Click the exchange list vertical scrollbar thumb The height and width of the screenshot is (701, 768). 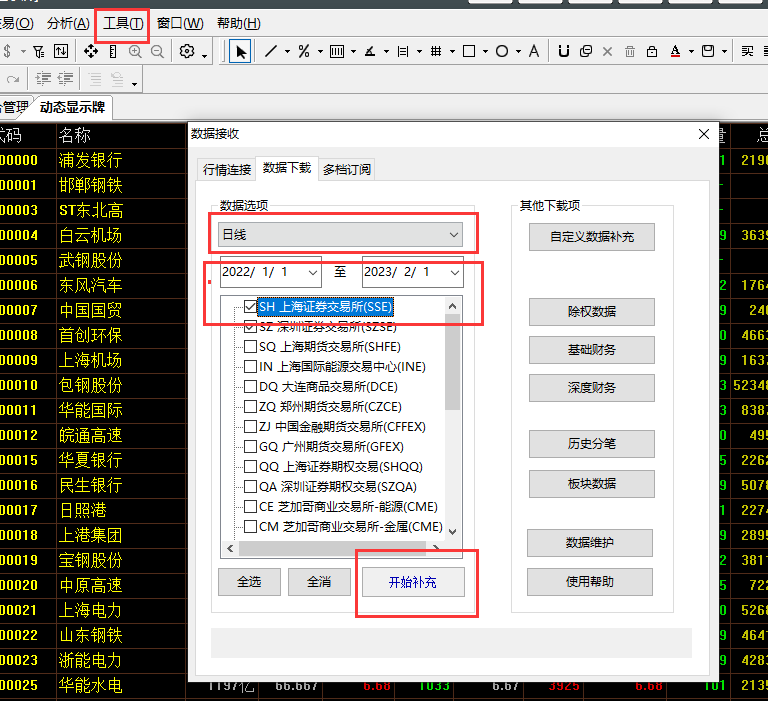453,363
